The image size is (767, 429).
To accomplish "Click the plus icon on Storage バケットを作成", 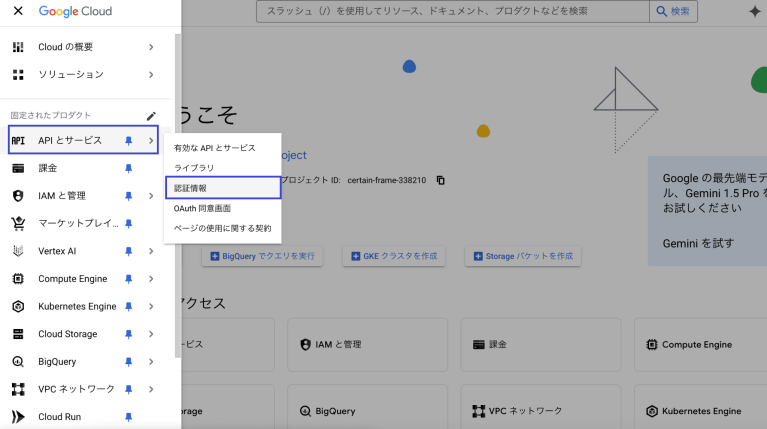I will [478, 256].
